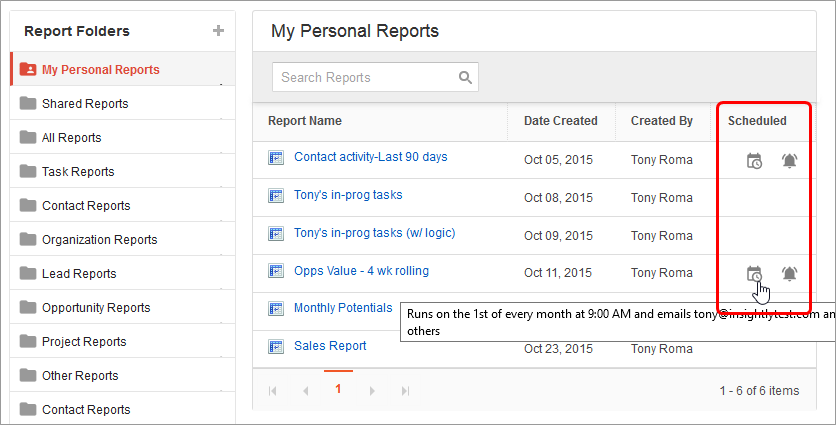Open Monthly Potentials report
The width and height of the screenshot is (836, 425).
click(343, 308)
